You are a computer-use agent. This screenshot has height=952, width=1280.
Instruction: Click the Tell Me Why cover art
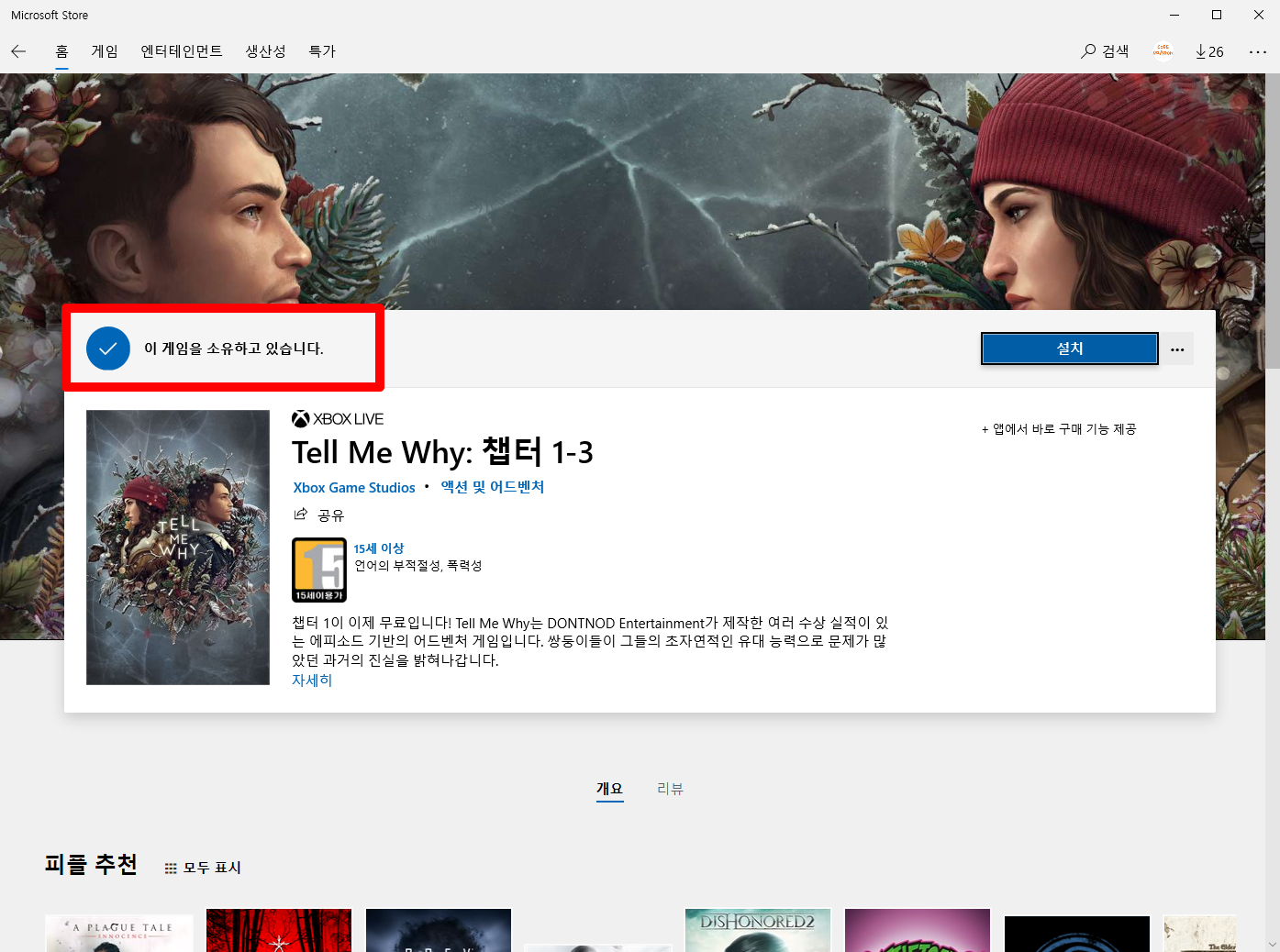178,548
